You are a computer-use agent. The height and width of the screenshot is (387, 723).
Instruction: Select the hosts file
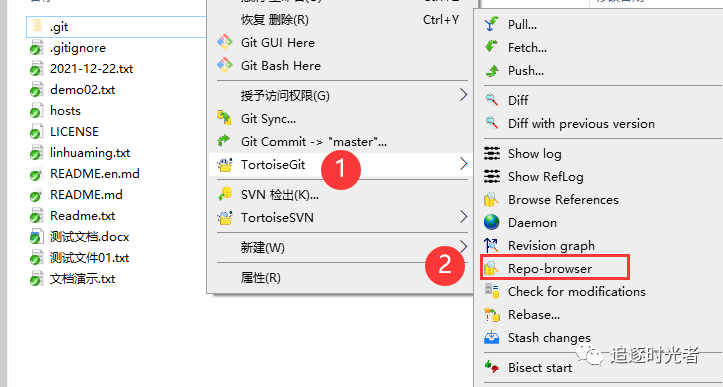pos(65,111)
